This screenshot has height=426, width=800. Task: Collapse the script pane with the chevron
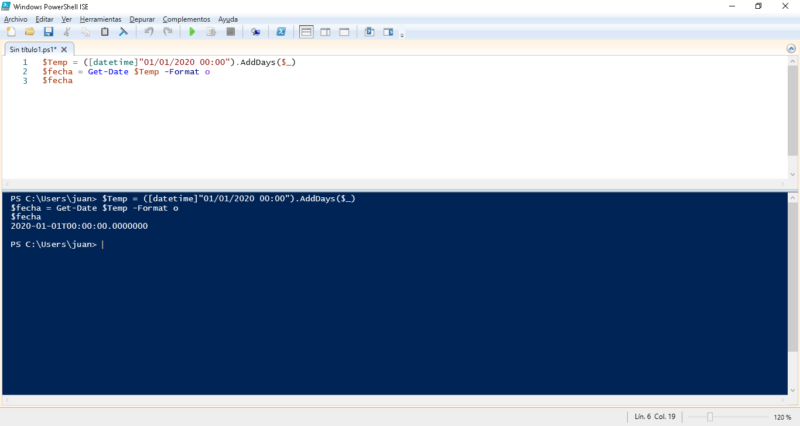(x=791, y=49)
